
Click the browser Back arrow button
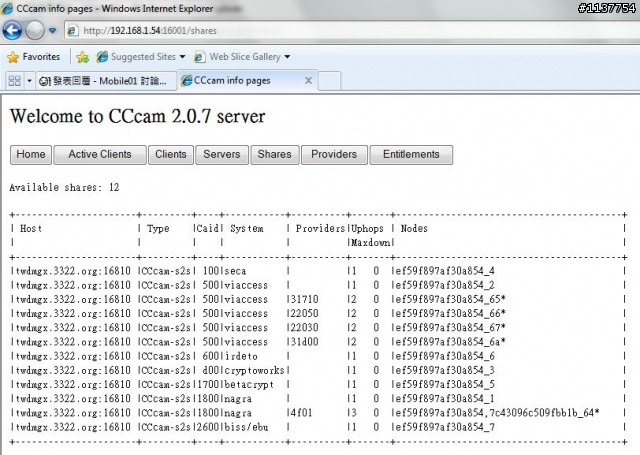click(12, 30)
